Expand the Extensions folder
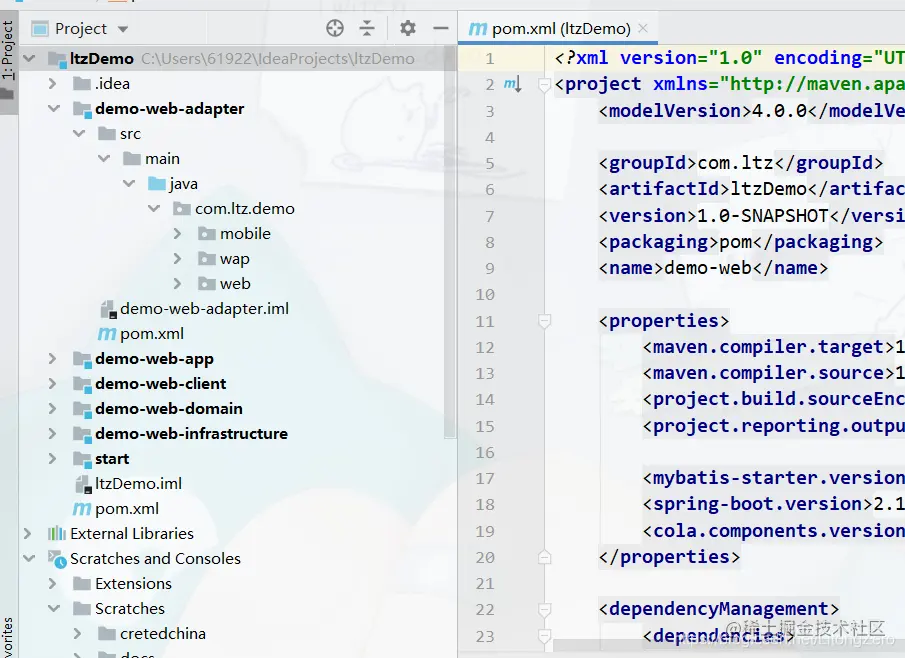The height and width of the screenshot is (658, 905). click(x=53, y=584)
